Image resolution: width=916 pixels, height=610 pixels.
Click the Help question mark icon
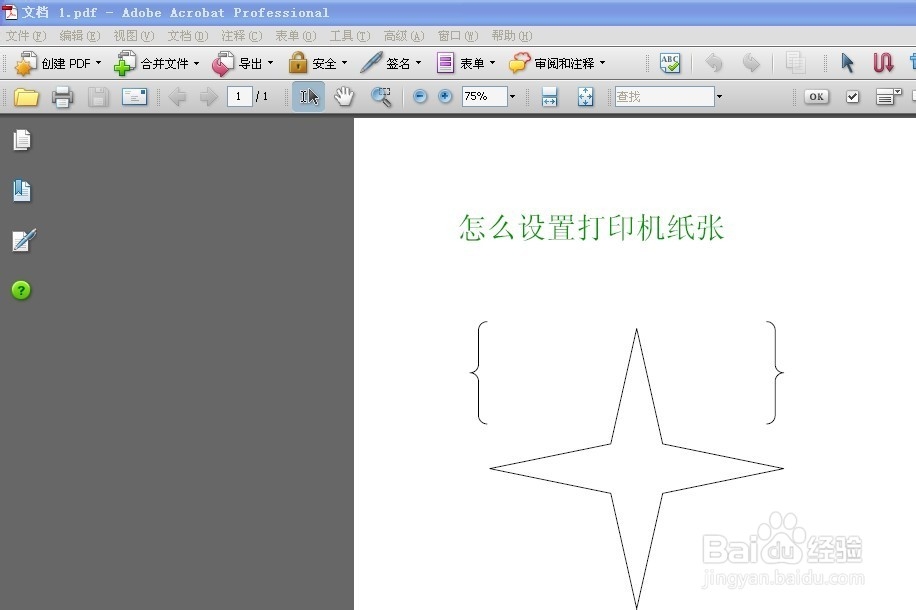click(x=21, y=290)
